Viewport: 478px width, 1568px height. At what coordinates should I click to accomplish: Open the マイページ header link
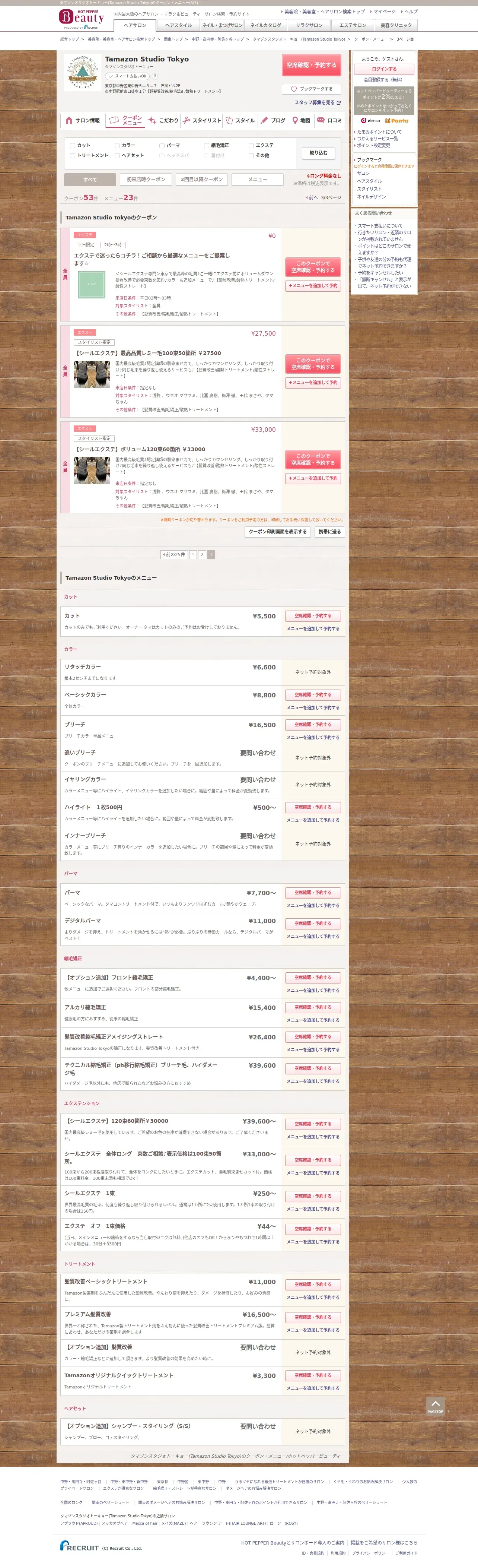[384, 12]
